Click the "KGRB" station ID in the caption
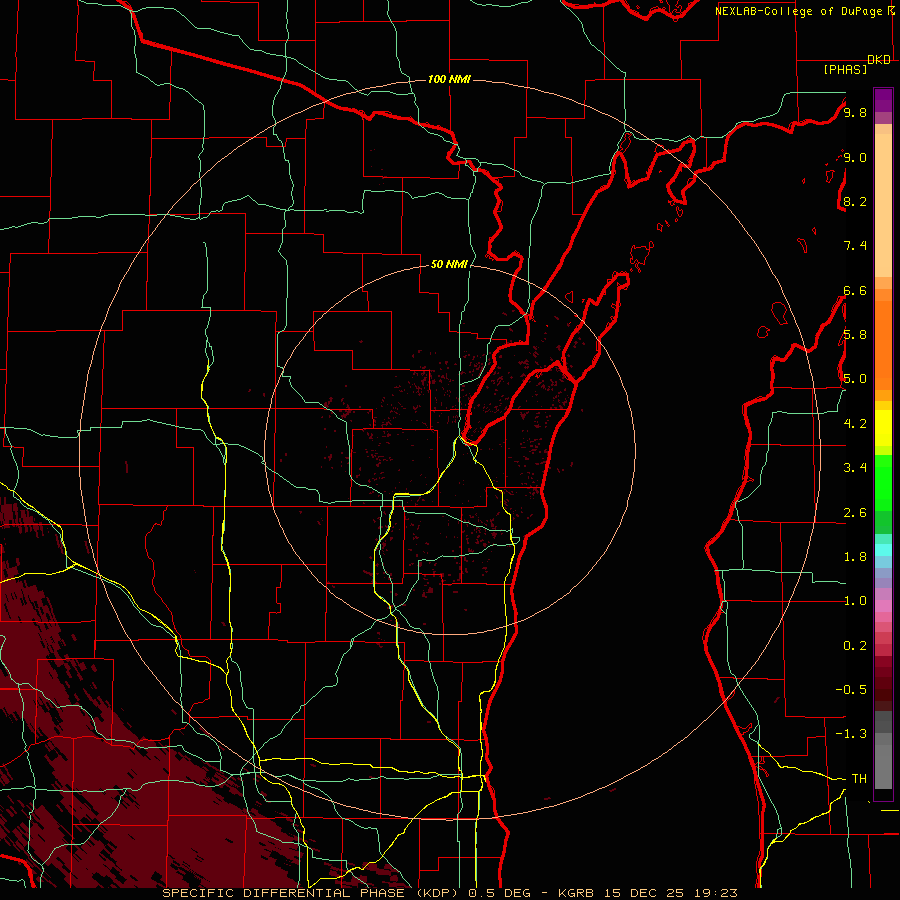This screenshot has width=900, height=900. point(577,893)
